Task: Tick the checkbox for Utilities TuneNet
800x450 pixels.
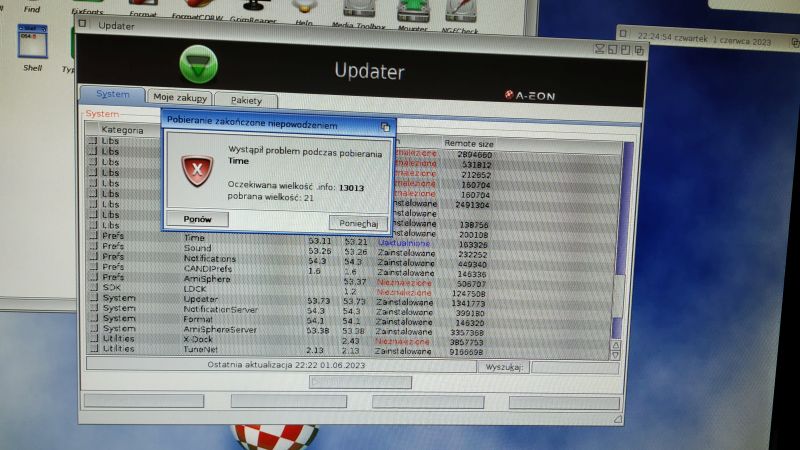Action: pos(93,348)
